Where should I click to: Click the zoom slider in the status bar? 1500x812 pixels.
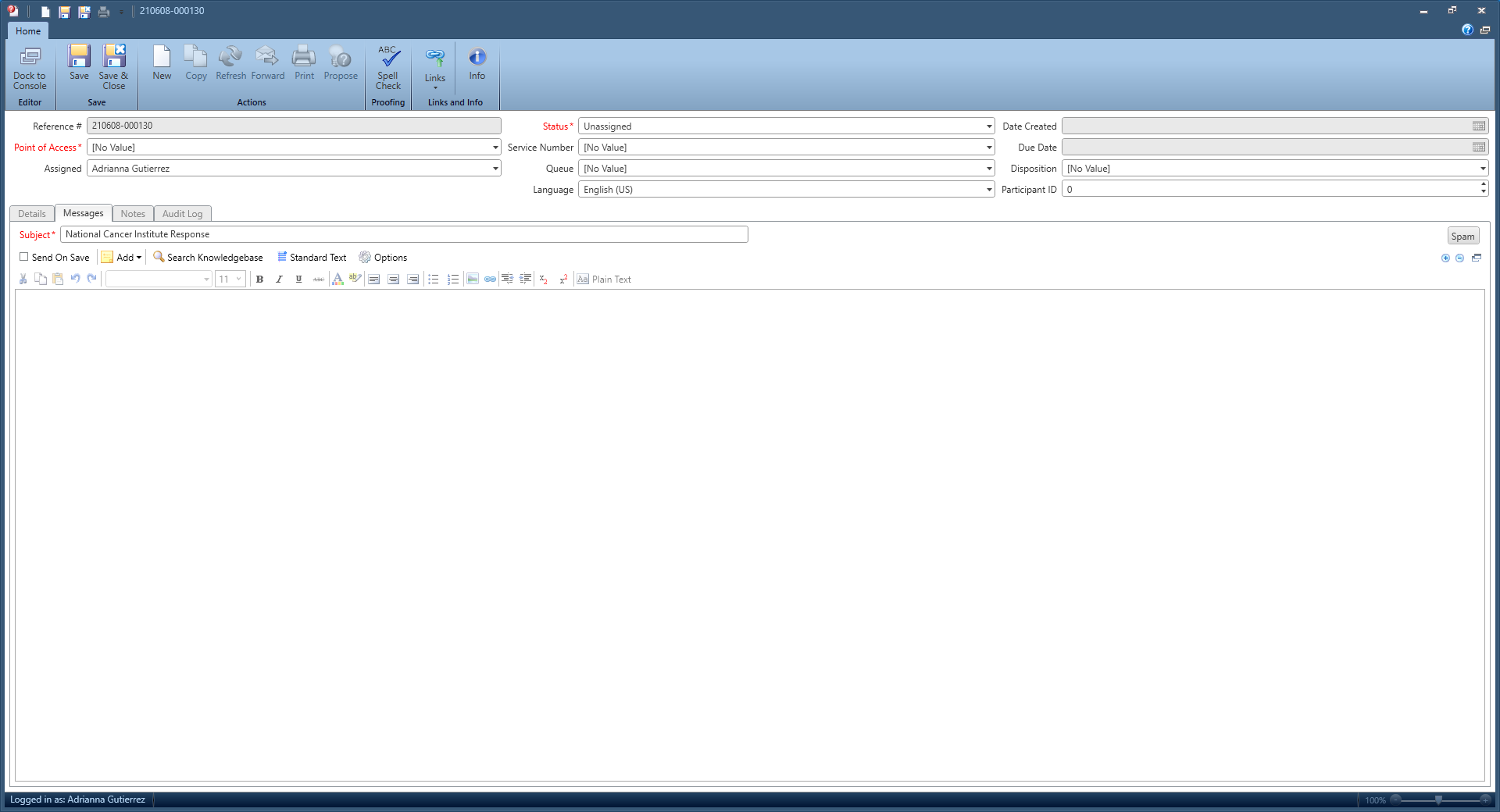pyautogui.click(x=1438, y=800)
